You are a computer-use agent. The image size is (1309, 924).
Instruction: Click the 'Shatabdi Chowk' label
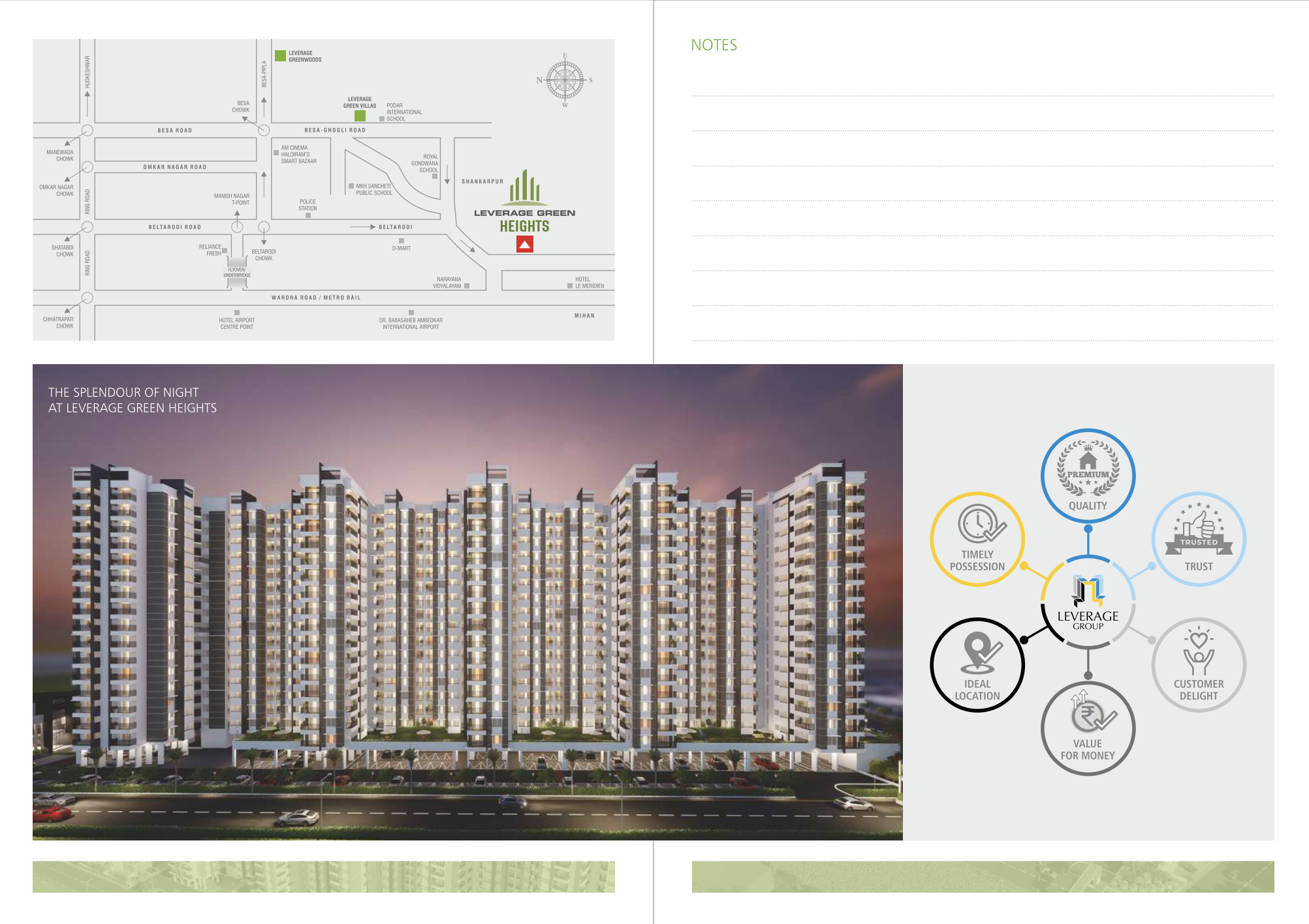point(63,251)
